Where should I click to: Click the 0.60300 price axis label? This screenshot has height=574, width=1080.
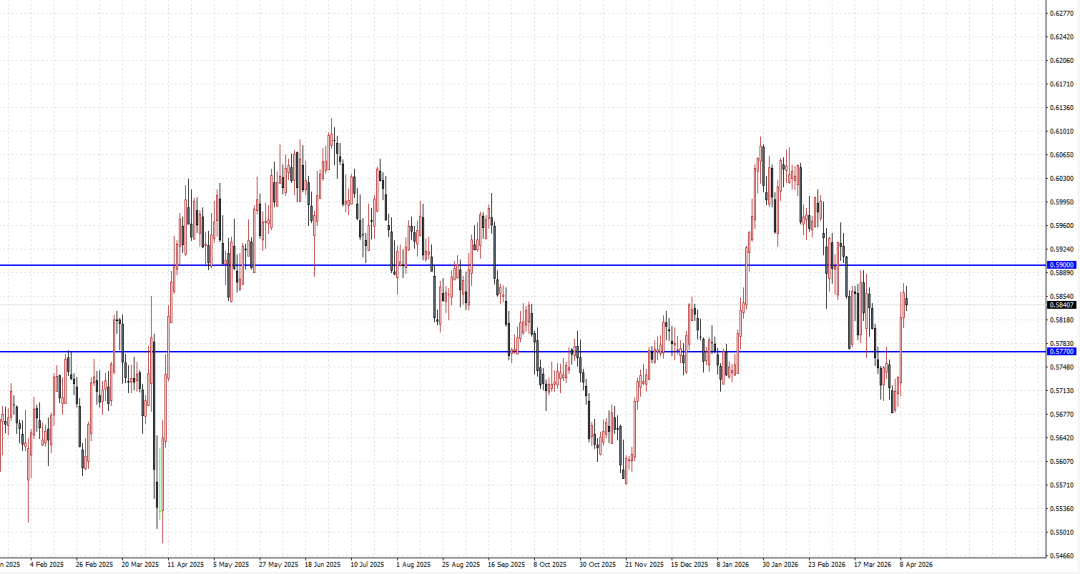[x=1063, y=178]
